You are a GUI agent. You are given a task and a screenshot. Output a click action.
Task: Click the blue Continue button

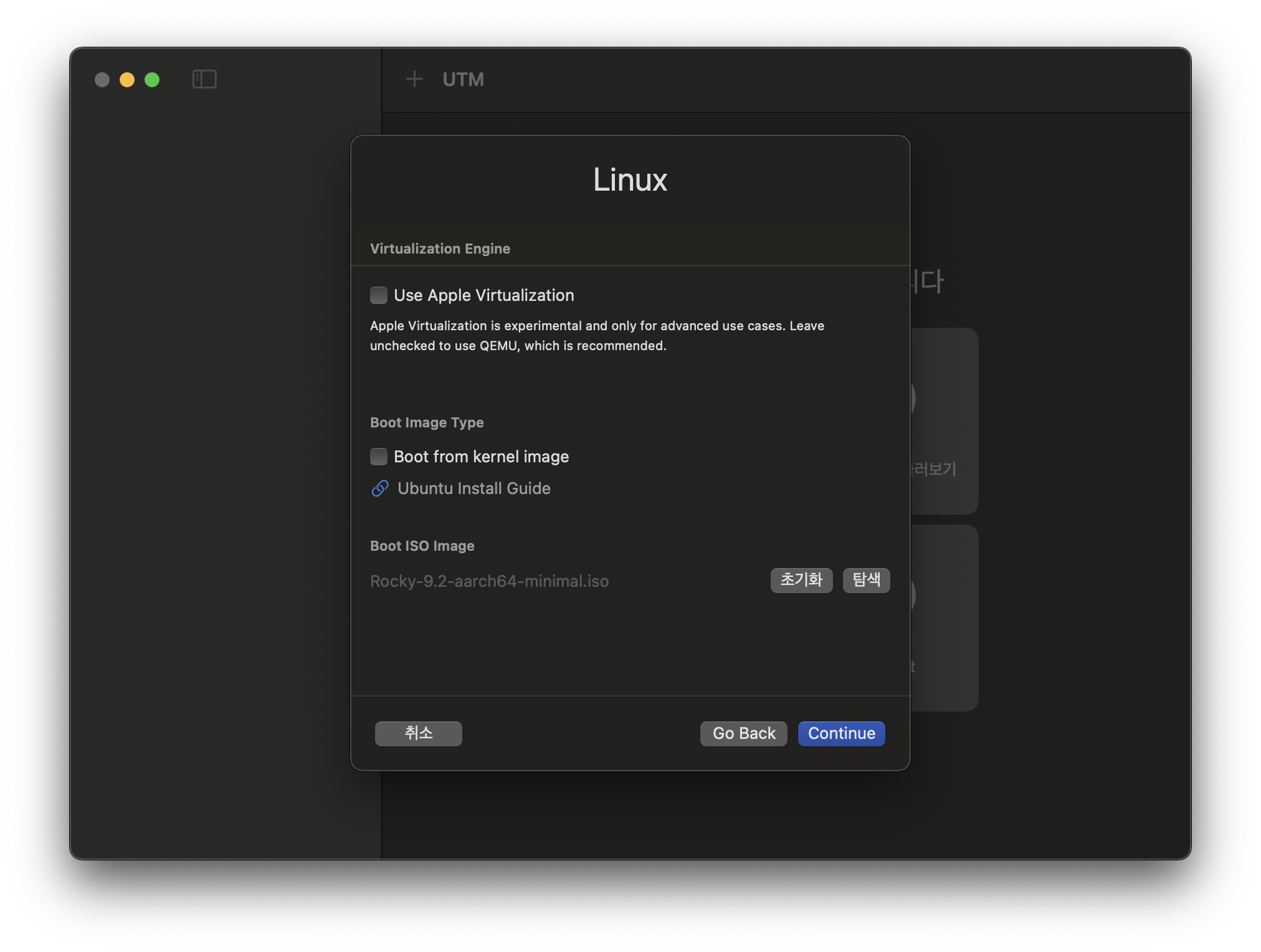pos(841,733)
